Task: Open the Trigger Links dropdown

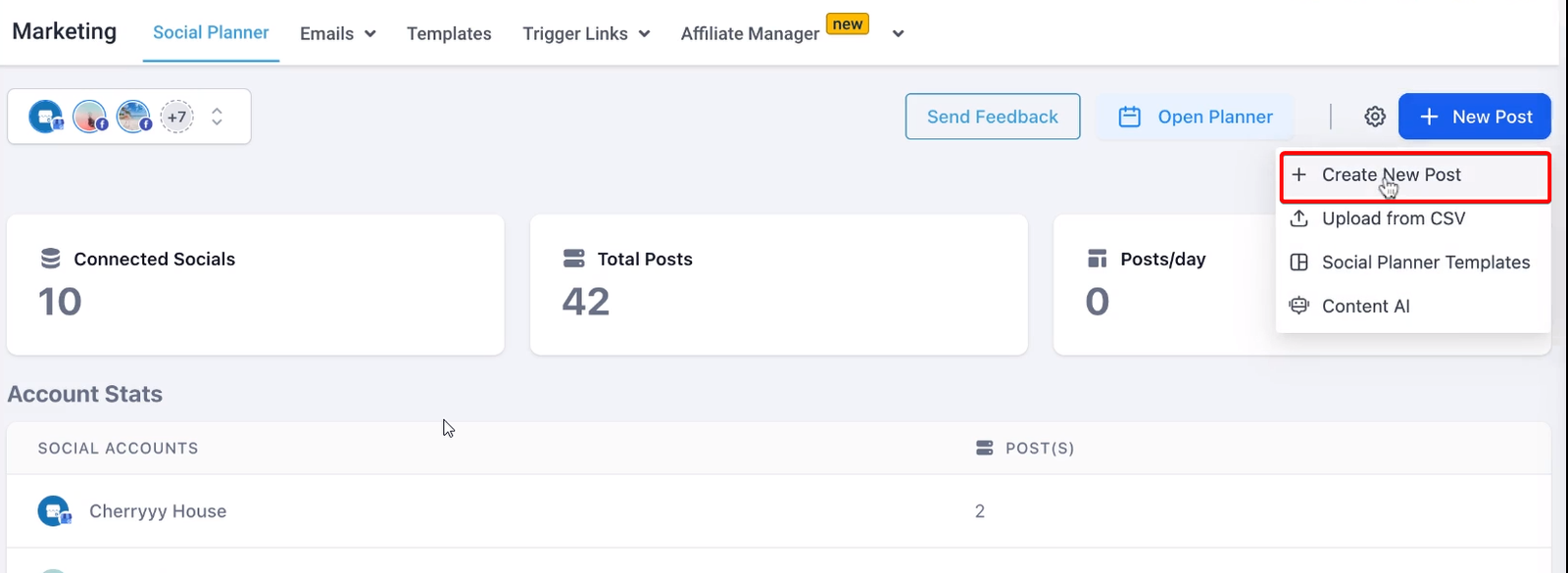Action: pos(586,33)
